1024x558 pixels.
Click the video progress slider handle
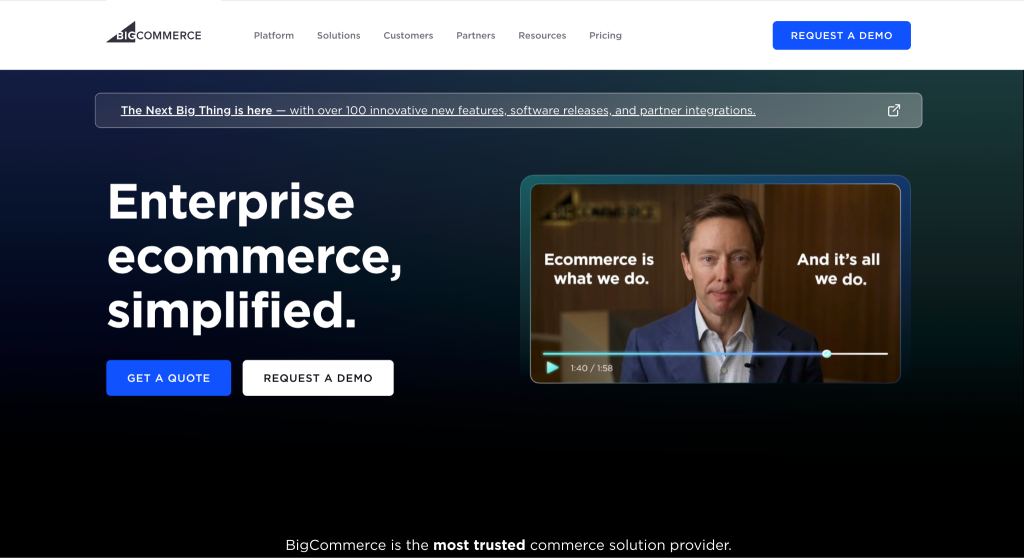[827, 353]
